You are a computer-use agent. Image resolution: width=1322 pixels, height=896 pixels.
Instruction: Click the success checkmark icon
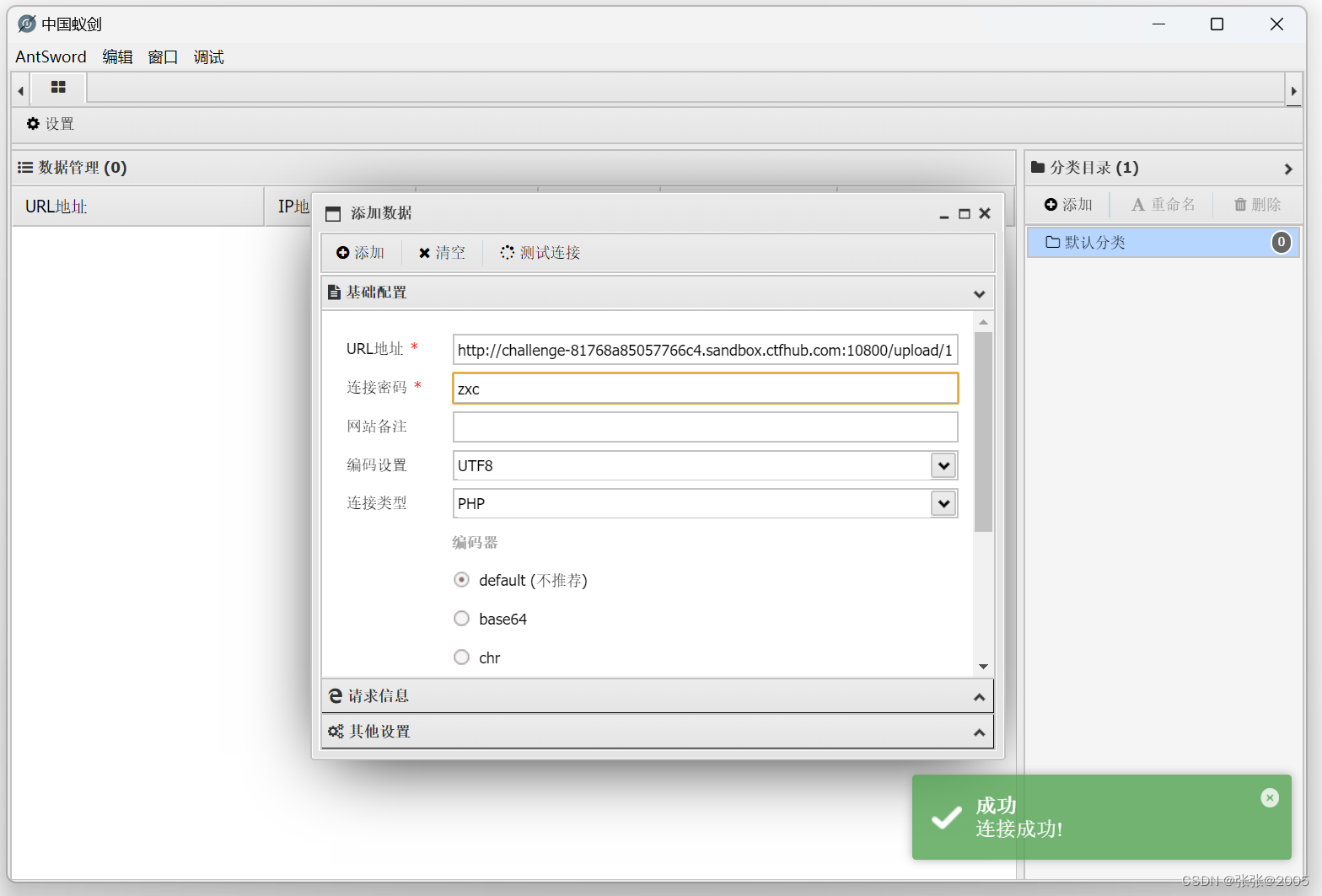click(946, 818)
